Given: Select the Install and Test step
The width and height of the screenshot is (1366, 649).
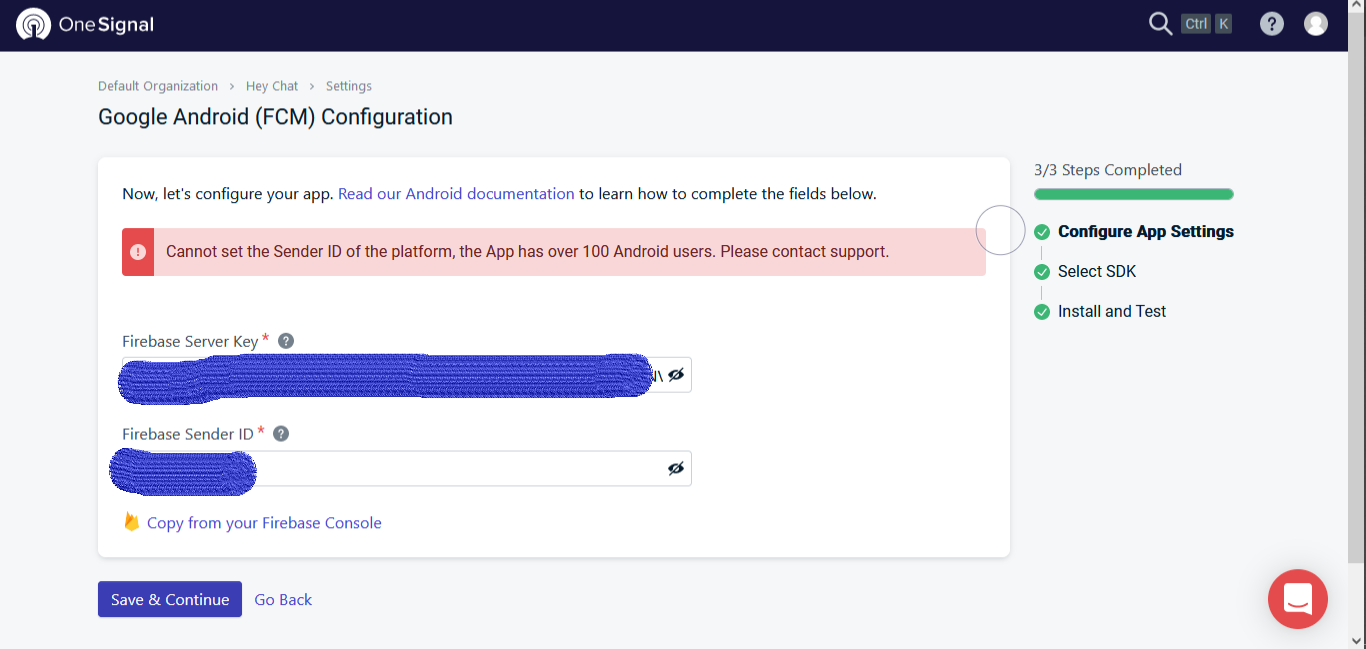Looking at the screenshot, I should tap(1112, 312).
